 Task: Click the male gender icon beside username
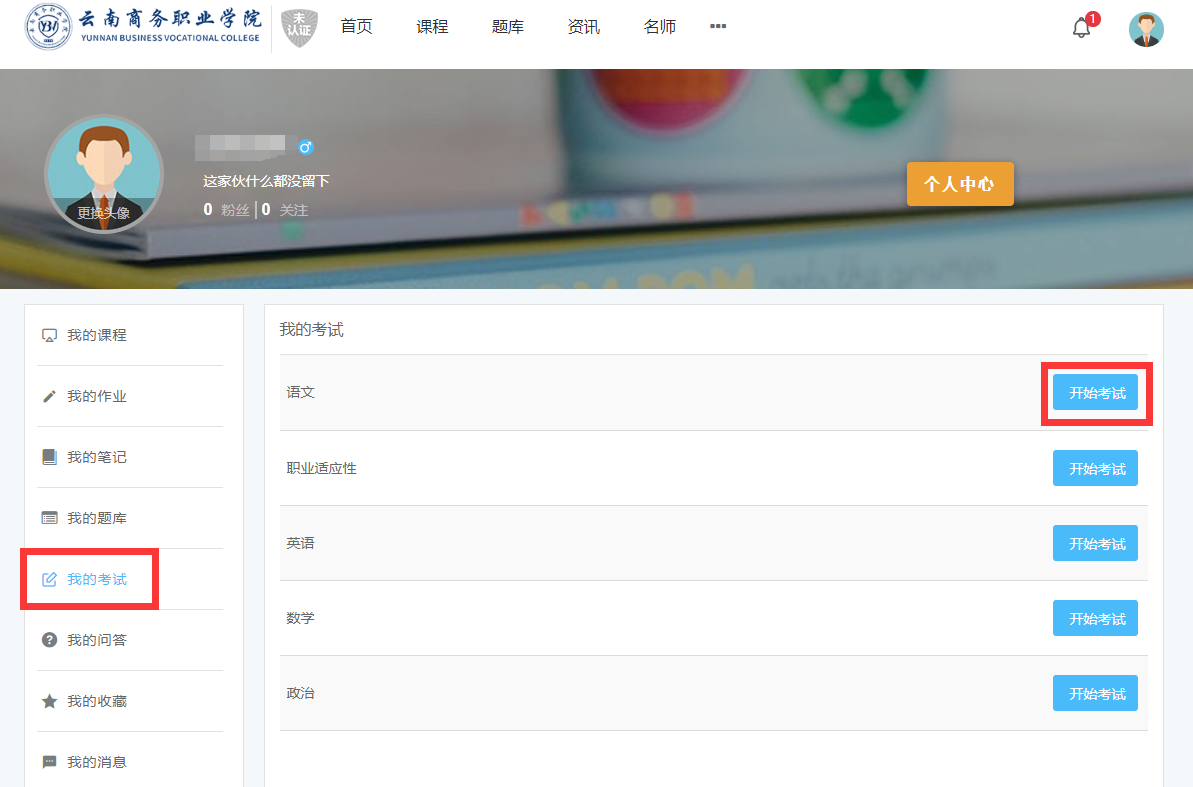pyautogui.click(x=306, y=147)
